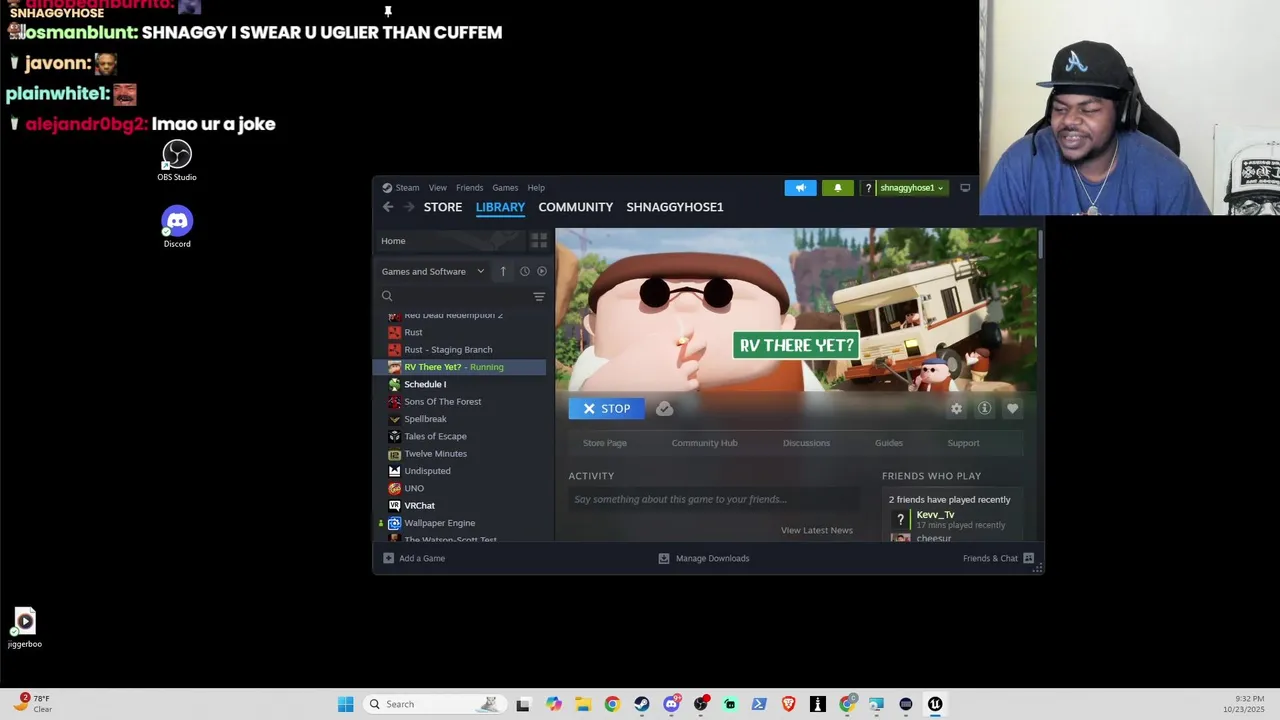Open the View menu

(438, 188)
